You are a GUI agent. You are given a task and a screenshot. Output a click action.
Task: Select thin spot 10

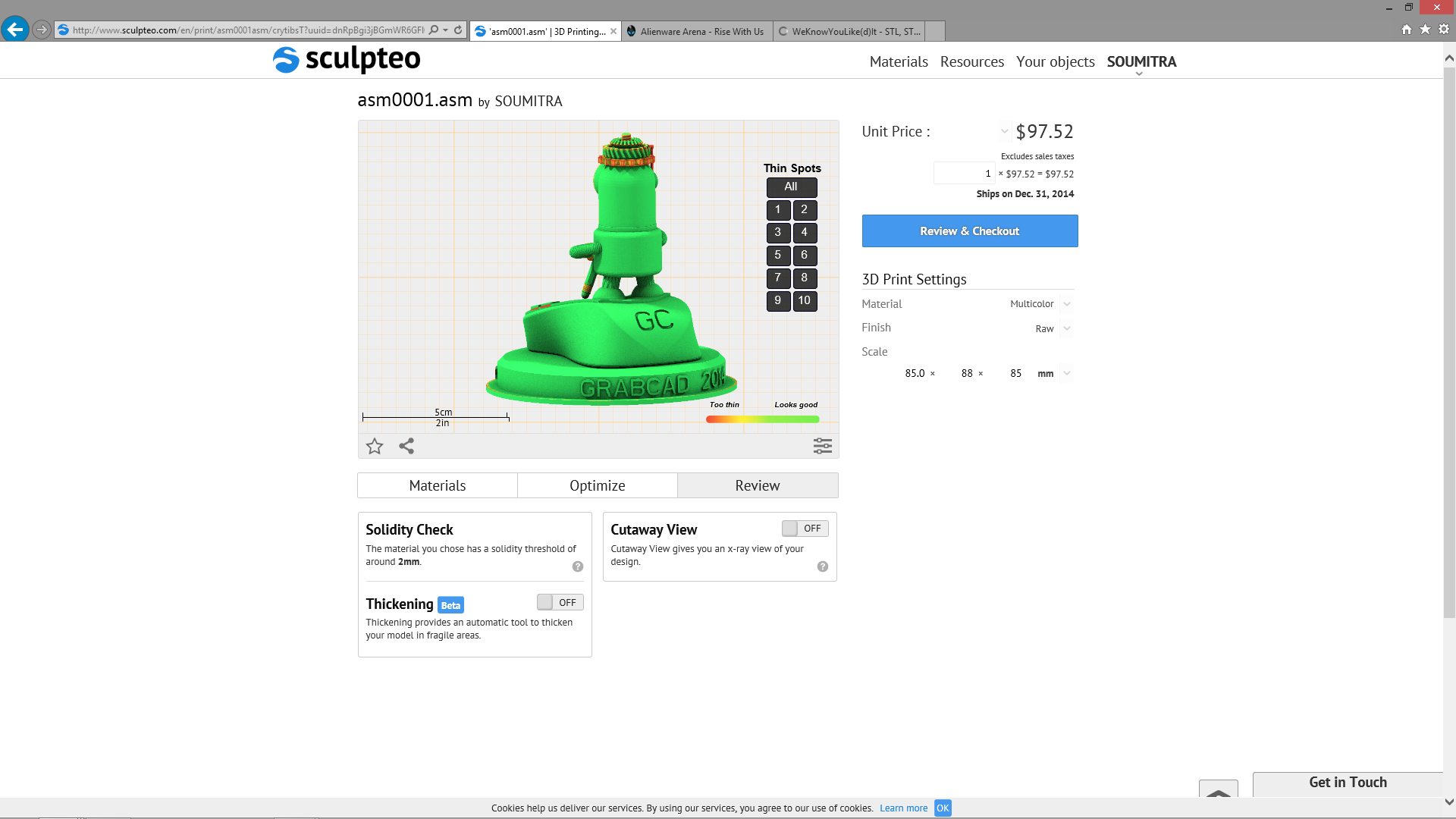[x=805, y=301]
